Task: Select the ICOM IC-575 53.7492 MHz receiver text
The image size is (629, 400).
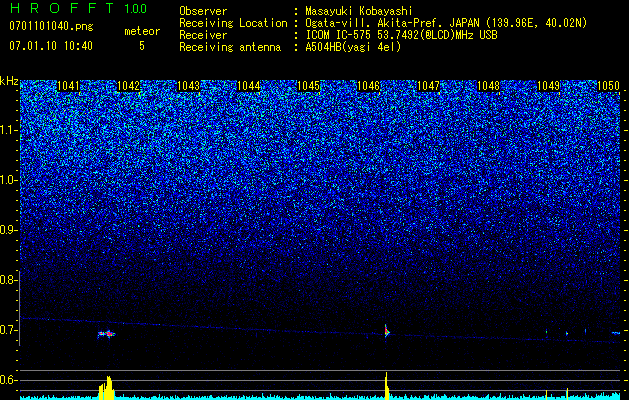Action: 402,35
